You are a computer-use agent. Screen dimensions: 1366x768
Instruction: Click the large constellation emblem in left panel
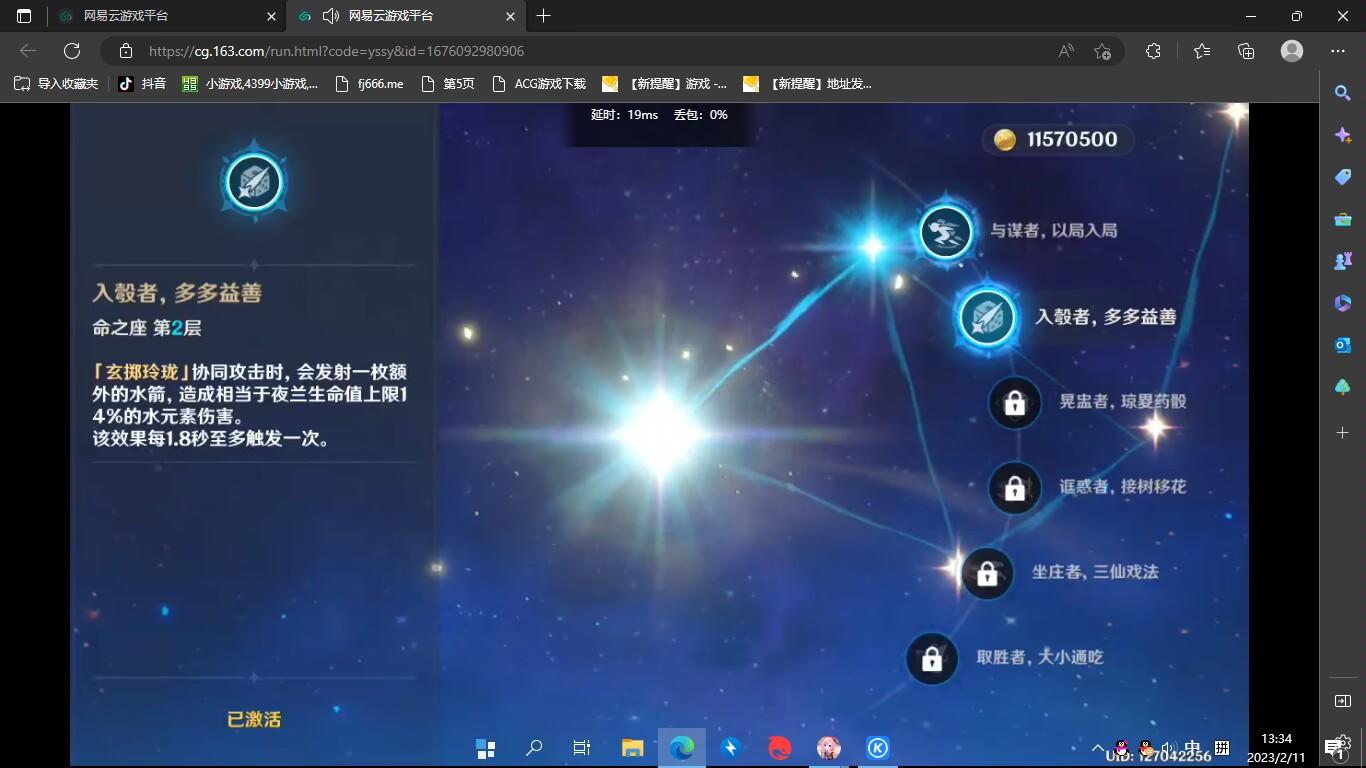tap(254, 181)
